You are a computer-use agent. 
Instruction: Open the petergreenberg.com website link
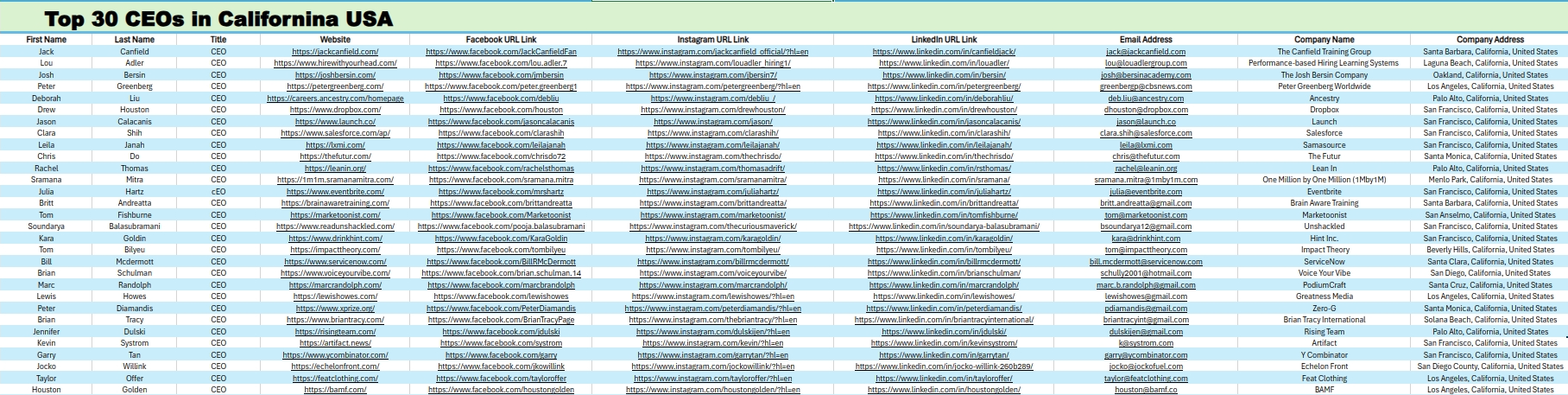pos(335,86)
